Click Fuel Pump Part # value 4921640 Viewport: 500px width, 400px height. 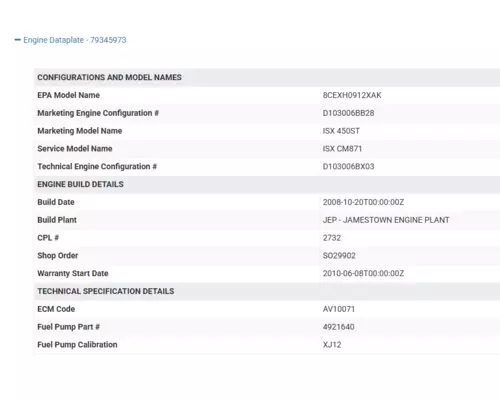[x=338, y=327]
